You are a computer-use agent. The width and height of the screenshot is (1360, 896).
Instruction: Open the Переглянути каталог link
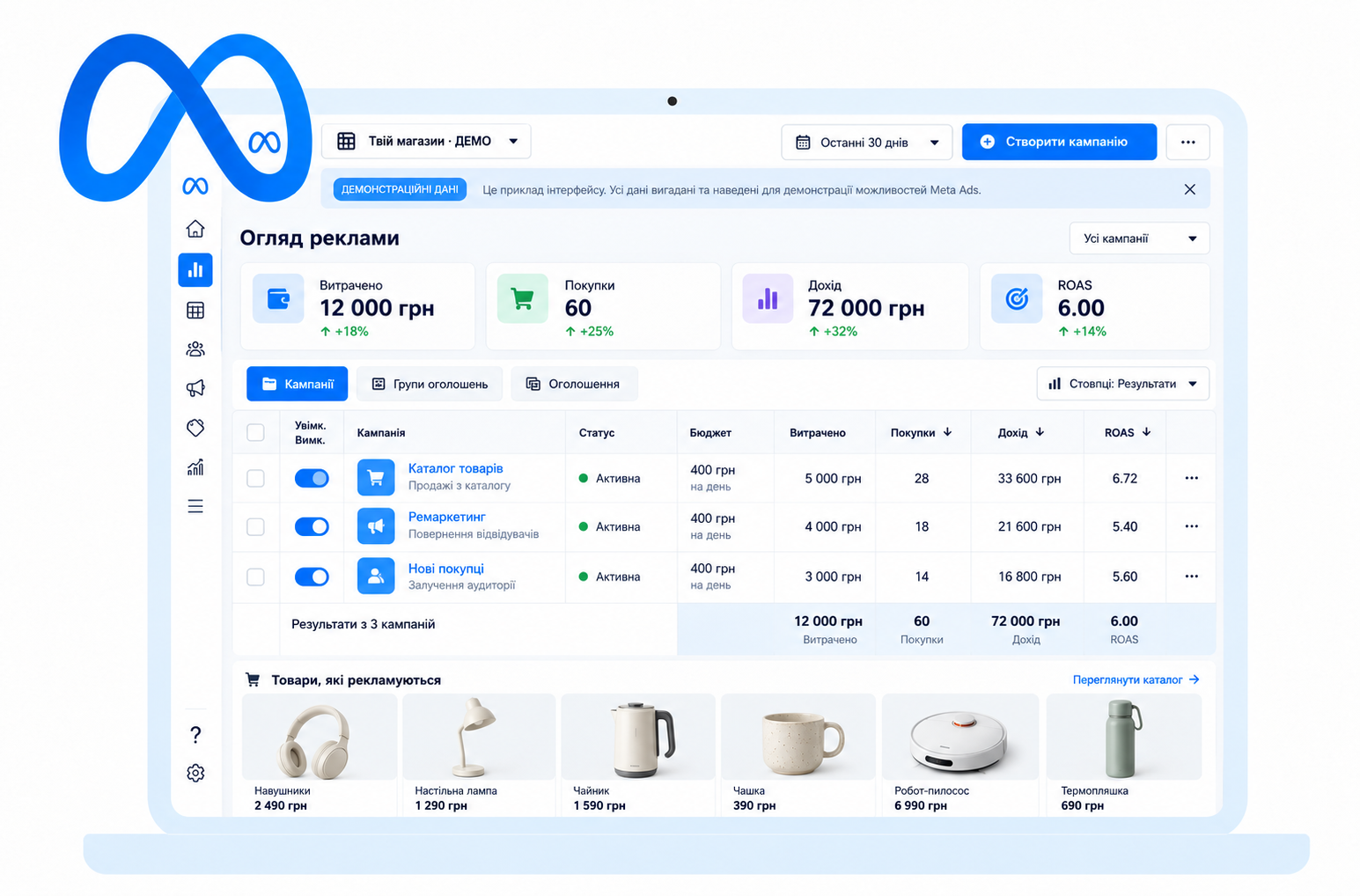[x=1136, y=679]
